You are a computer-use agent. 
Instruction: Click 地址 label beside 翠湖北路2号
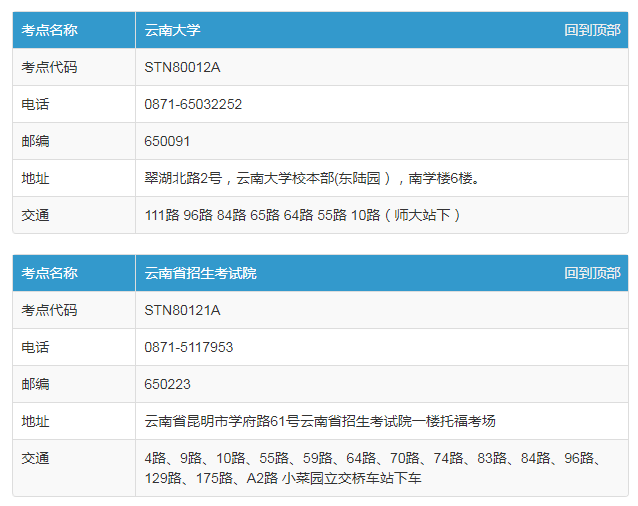(35, 178)
